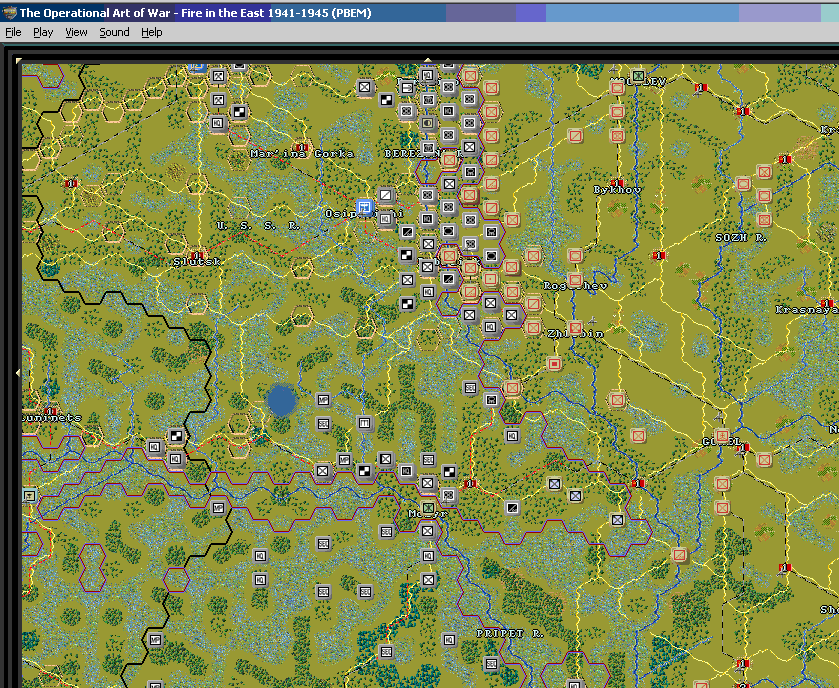
Task: Select the gray unit with the arrow symbol at the top
Action: [x=407, y=87]
